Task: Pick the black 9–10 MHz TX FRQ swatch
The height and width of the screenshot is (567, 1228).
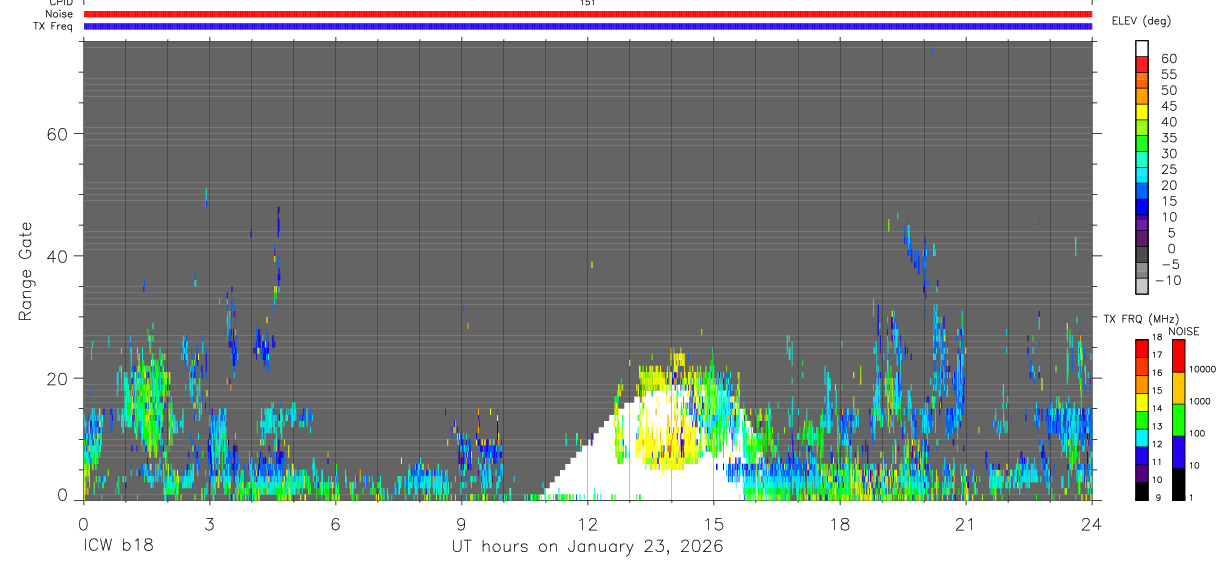Action: coord(1142,492)
